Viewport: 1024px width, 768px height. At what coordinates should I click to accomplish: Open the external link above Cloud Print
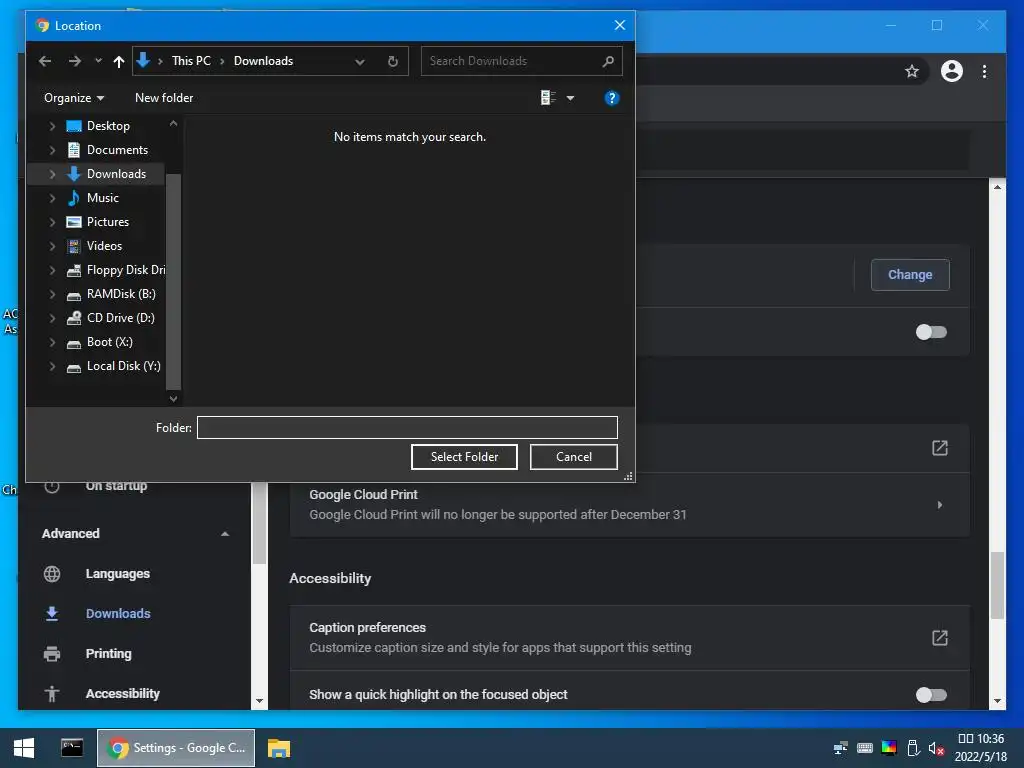pyautogui.click(x=940, y=448)
